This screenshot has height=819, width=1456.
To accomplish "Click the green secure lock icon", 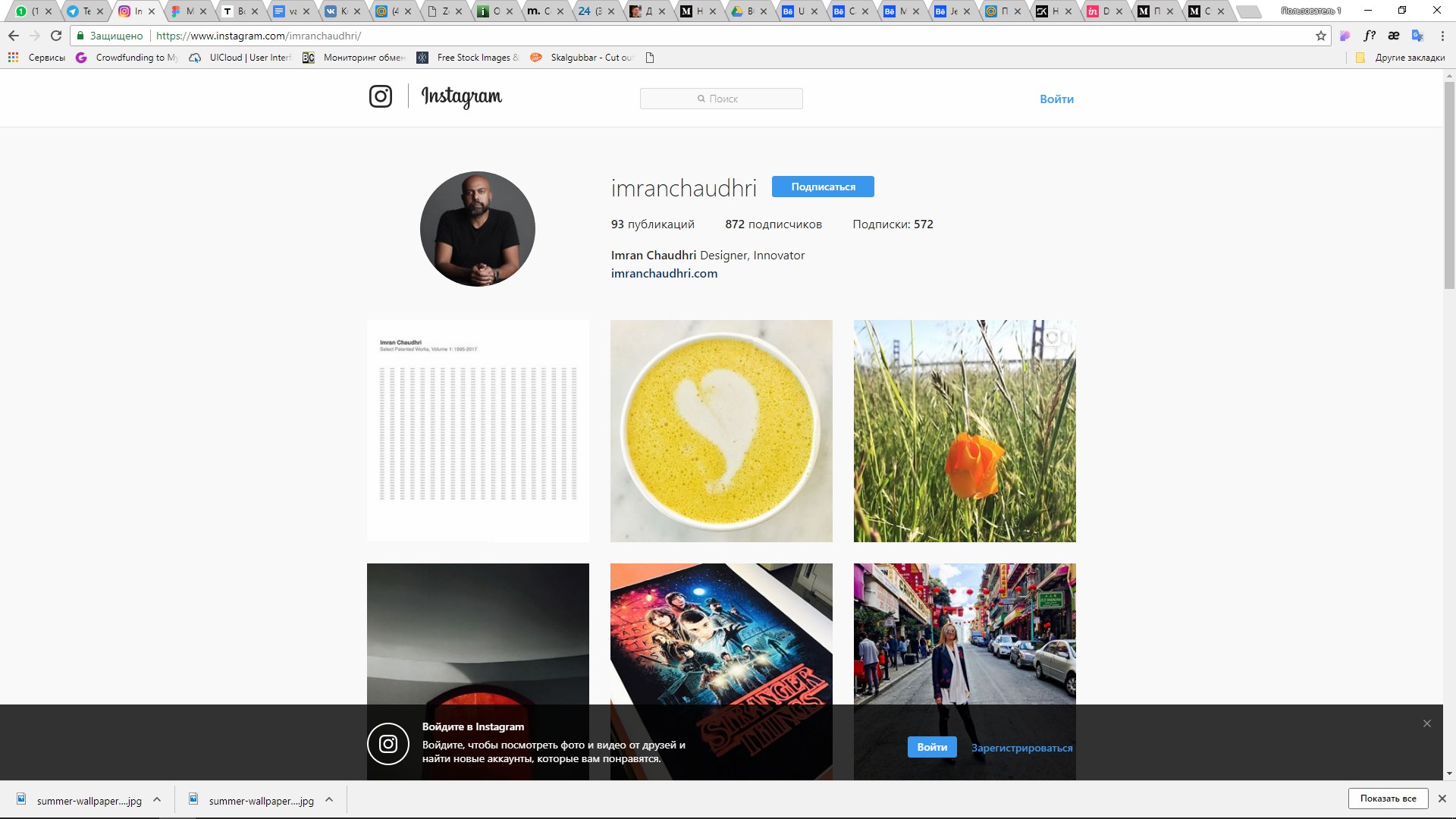I will 80,36.
